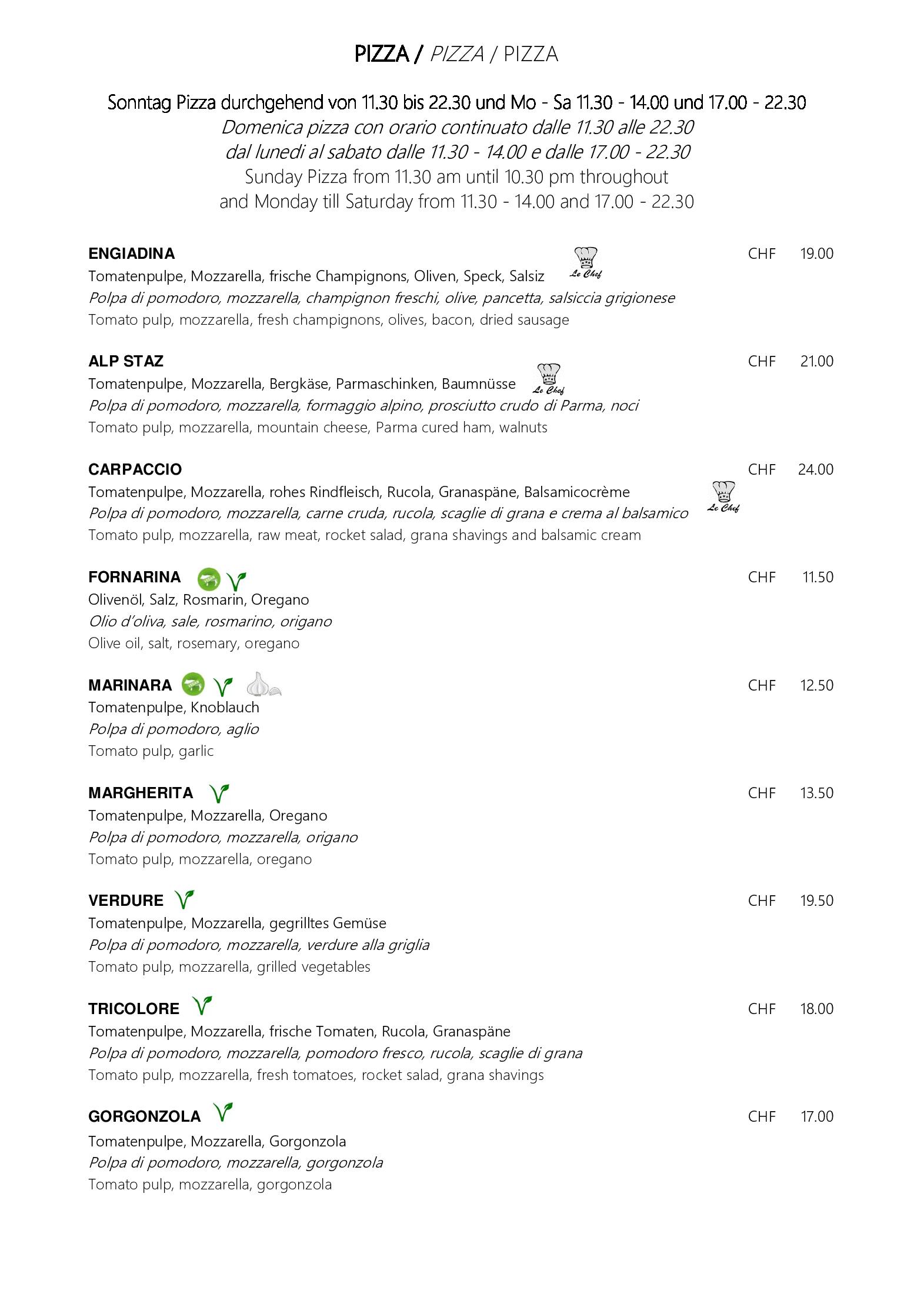
Task: Click the round green vegan badge next to Fornarina
Action: [209, 579]
